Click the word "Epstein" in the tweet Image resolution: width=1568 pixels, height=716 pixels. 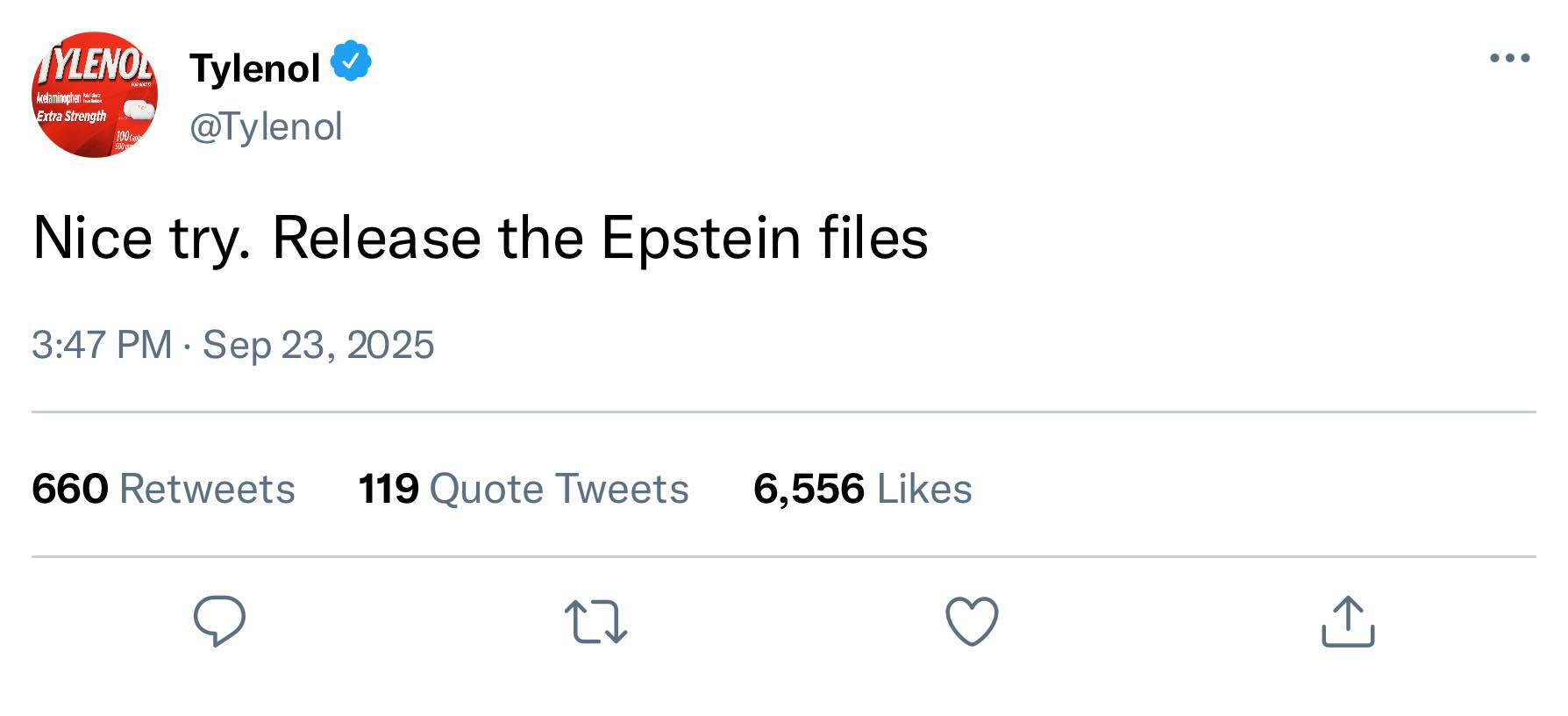[701, 238]
